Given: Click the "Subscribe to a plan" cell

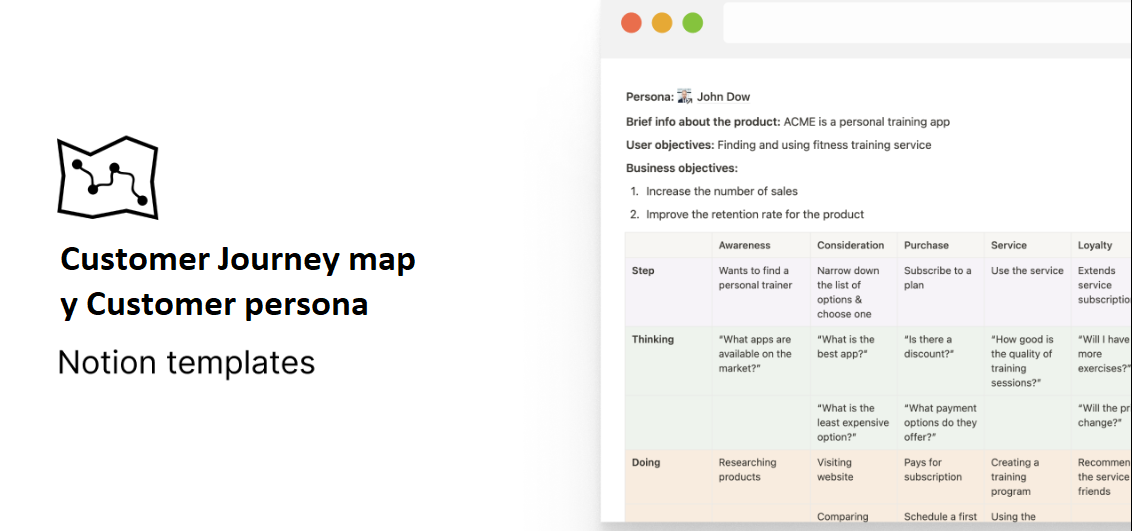Looking at the screenshot, I should 940,291.
